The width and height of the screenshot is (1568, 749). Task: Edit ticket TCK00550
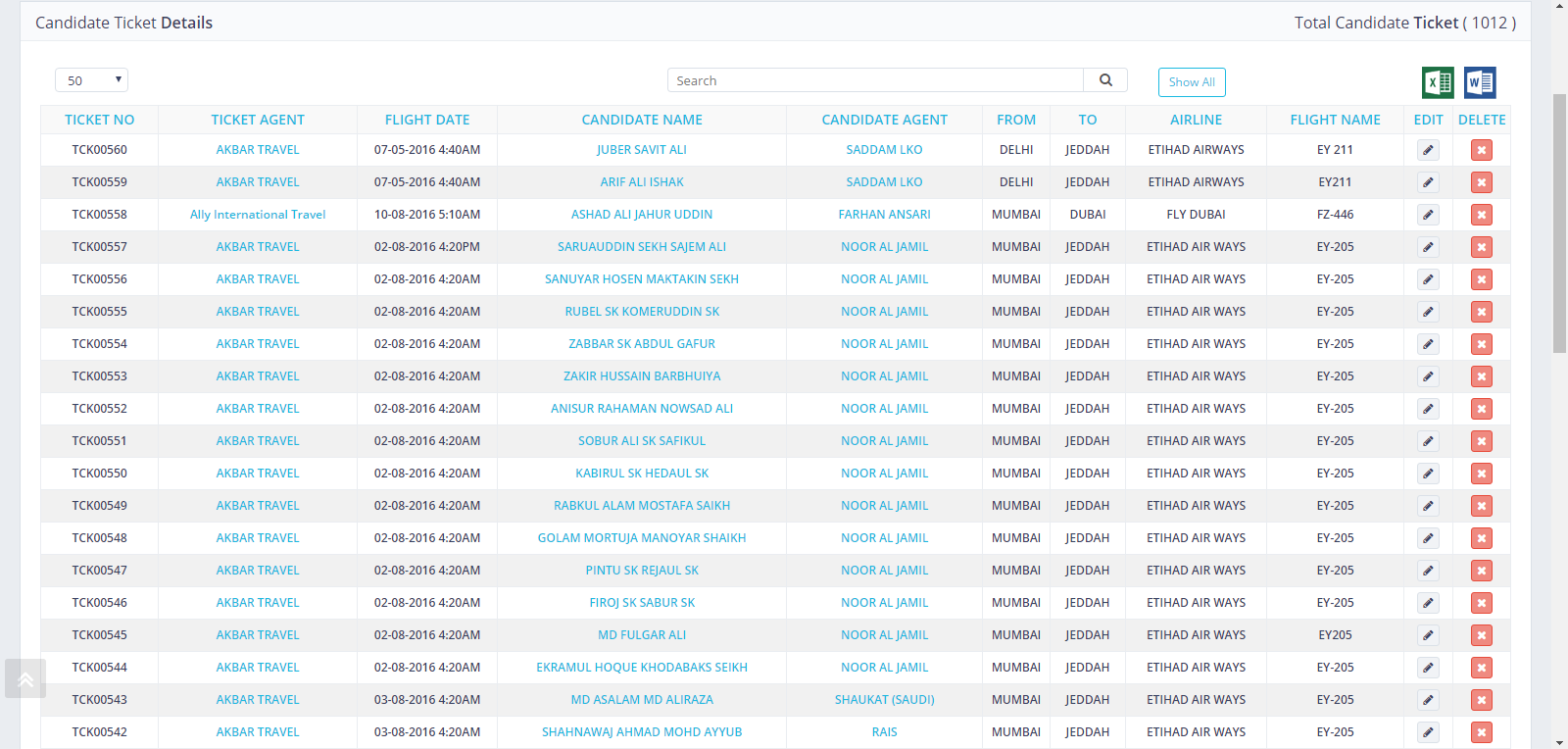click(1428, 474)
